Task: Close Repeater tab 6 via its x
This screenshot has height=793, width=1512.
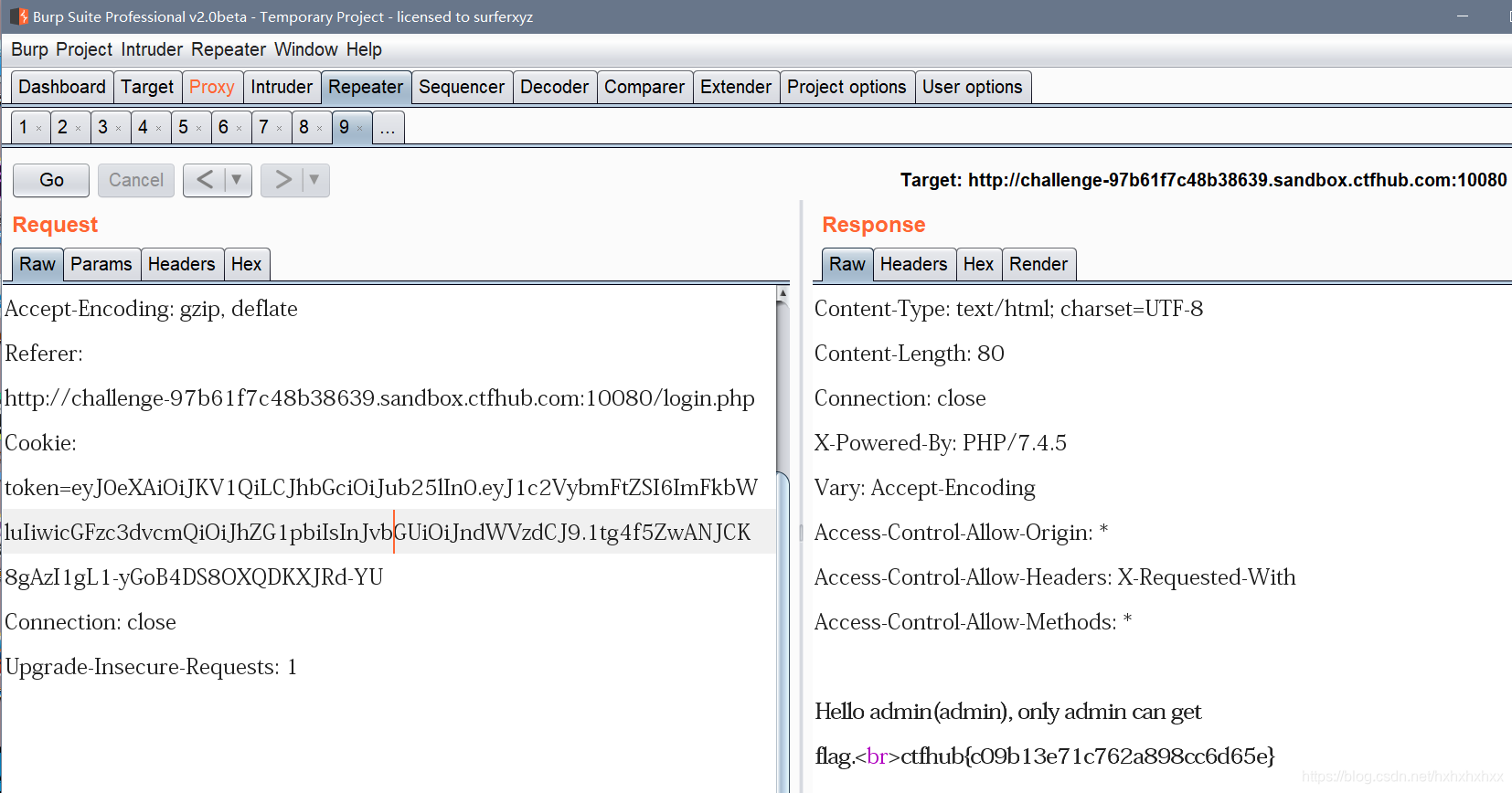Action: [x=240, y=129]
